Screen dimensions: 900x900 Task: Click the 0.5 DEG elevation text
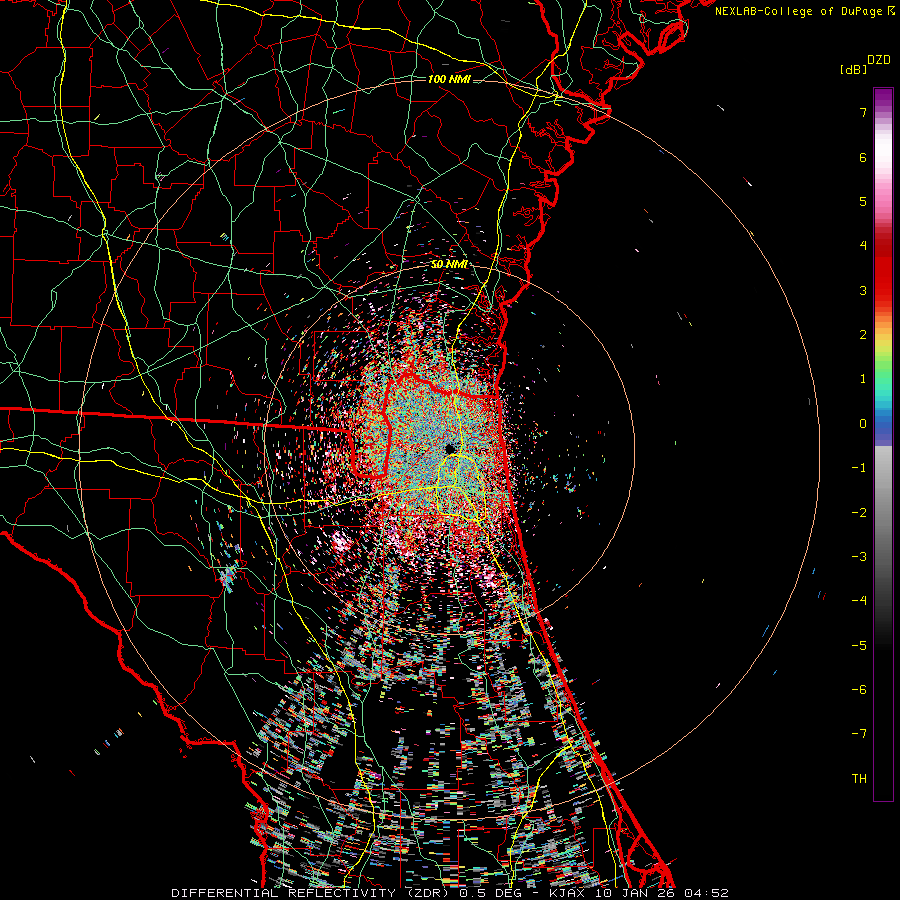click(x=489, y=893)
